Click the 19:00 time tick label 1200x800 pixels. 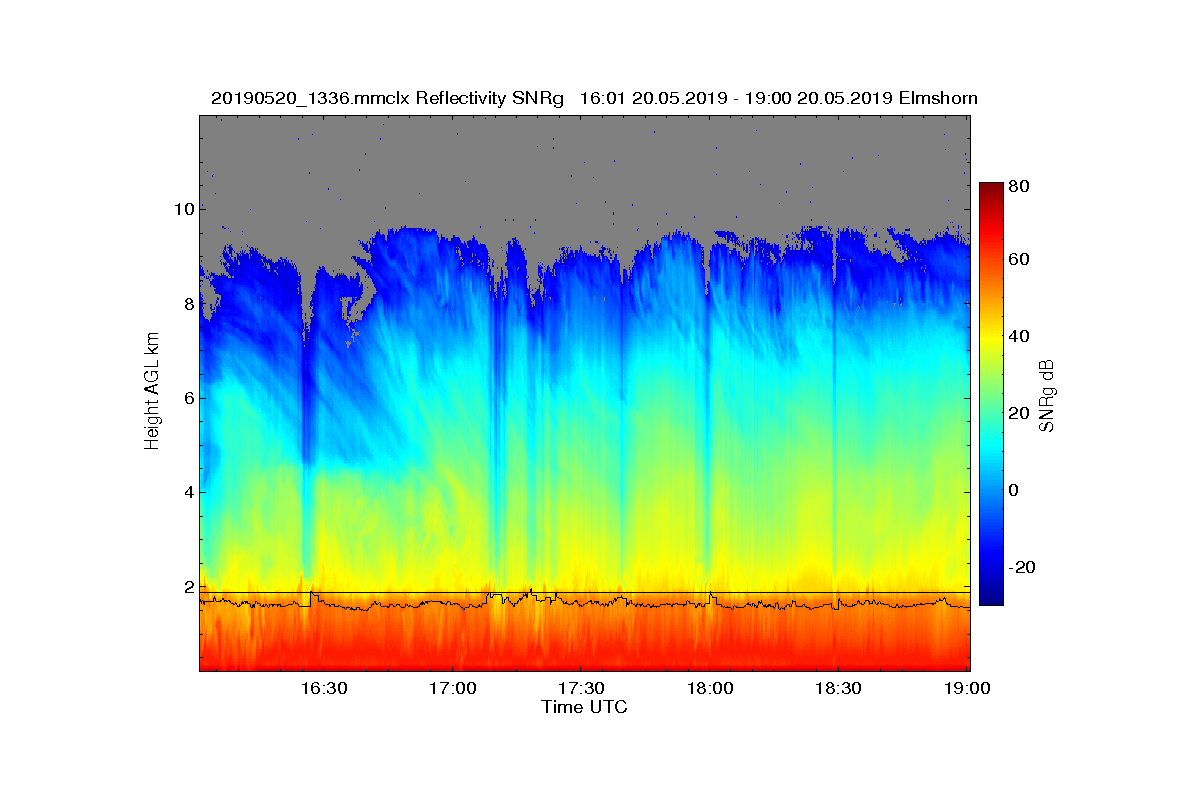point(967,688)
